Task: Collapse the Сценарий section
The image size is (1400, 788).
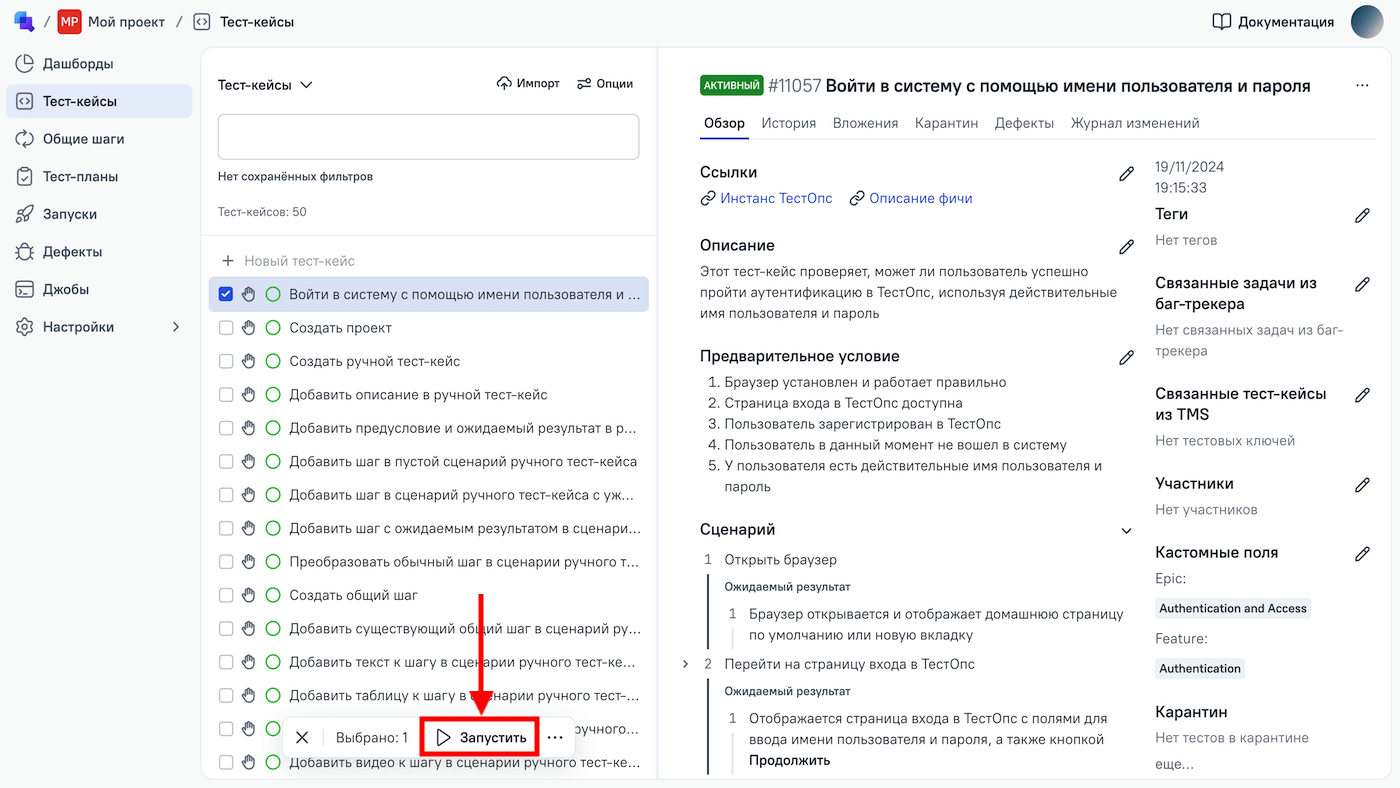Action: coord(1126,531)
